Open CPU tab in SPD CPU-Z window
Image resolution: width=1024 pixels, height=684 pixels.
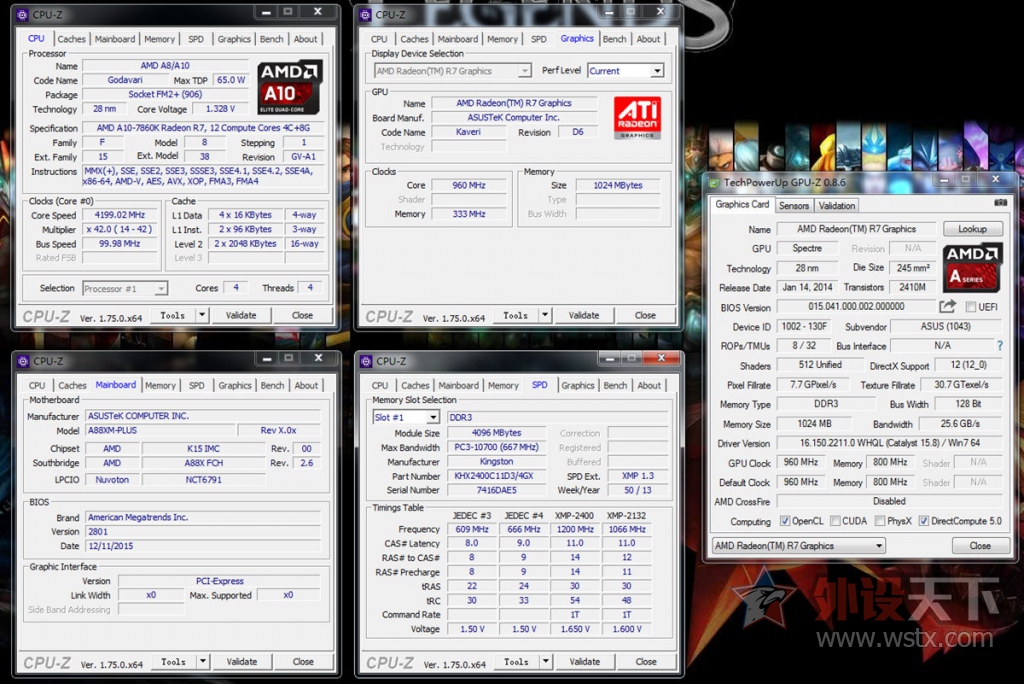pos(379,385)
